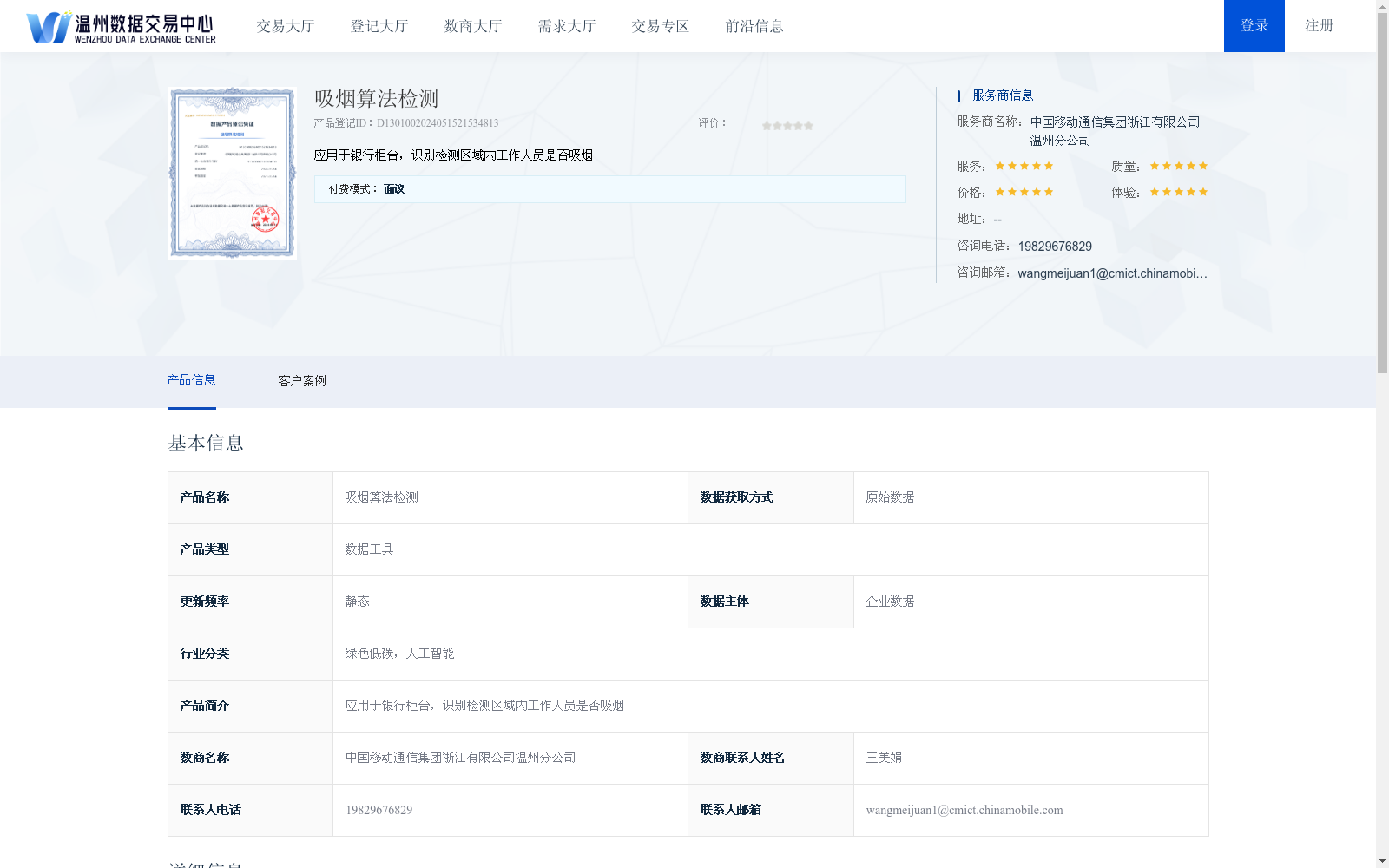Open the product certificate thumbnail image

point(232,173)
